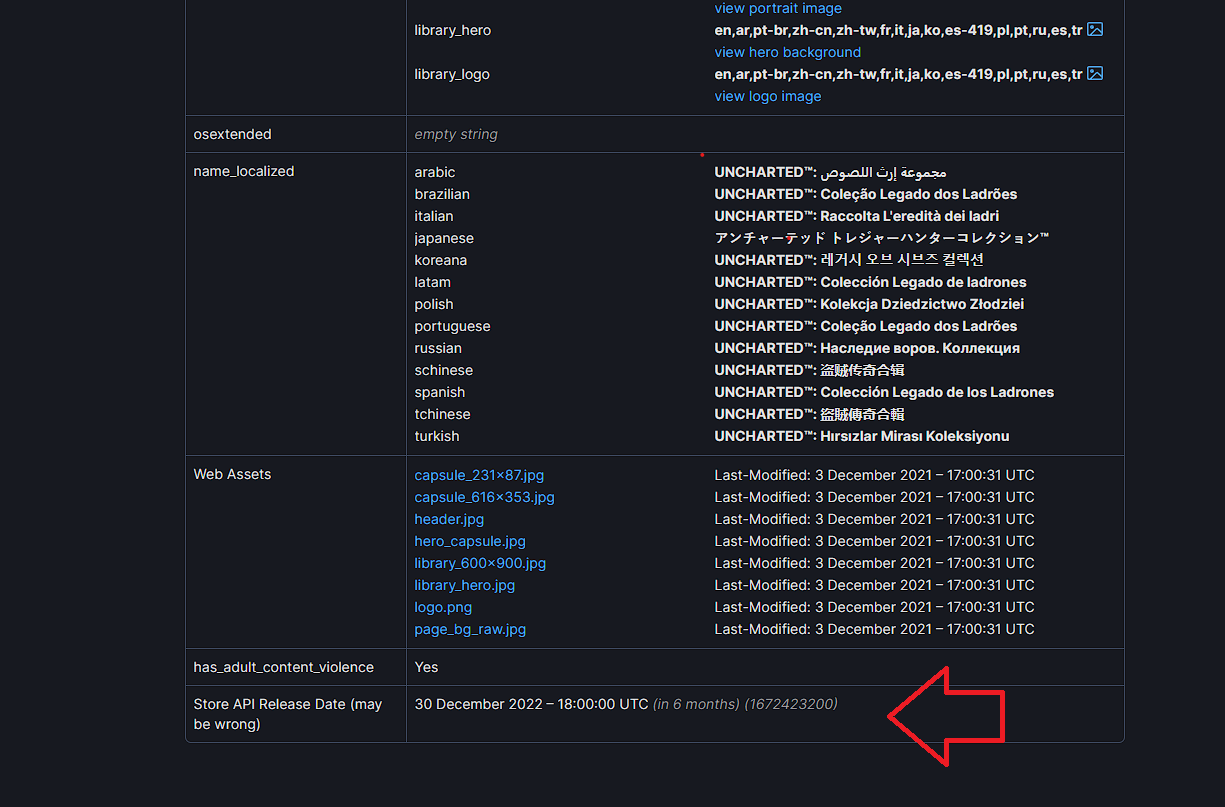
Task: Click the japanese language row label
Action: click(x=444, y=238)
